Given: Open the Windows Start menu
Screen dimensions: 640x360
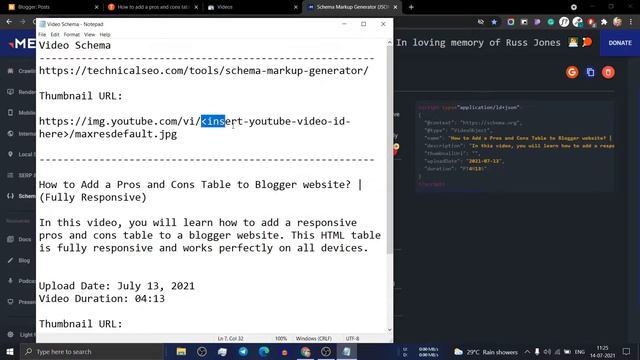Looking at the screenshot, I should point(10,351).
